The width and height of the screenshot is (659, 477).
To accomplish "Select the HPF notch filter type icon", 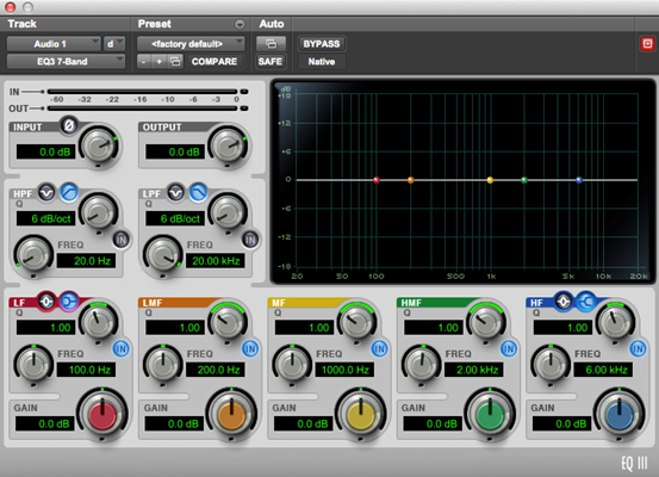I will (48, 190).
